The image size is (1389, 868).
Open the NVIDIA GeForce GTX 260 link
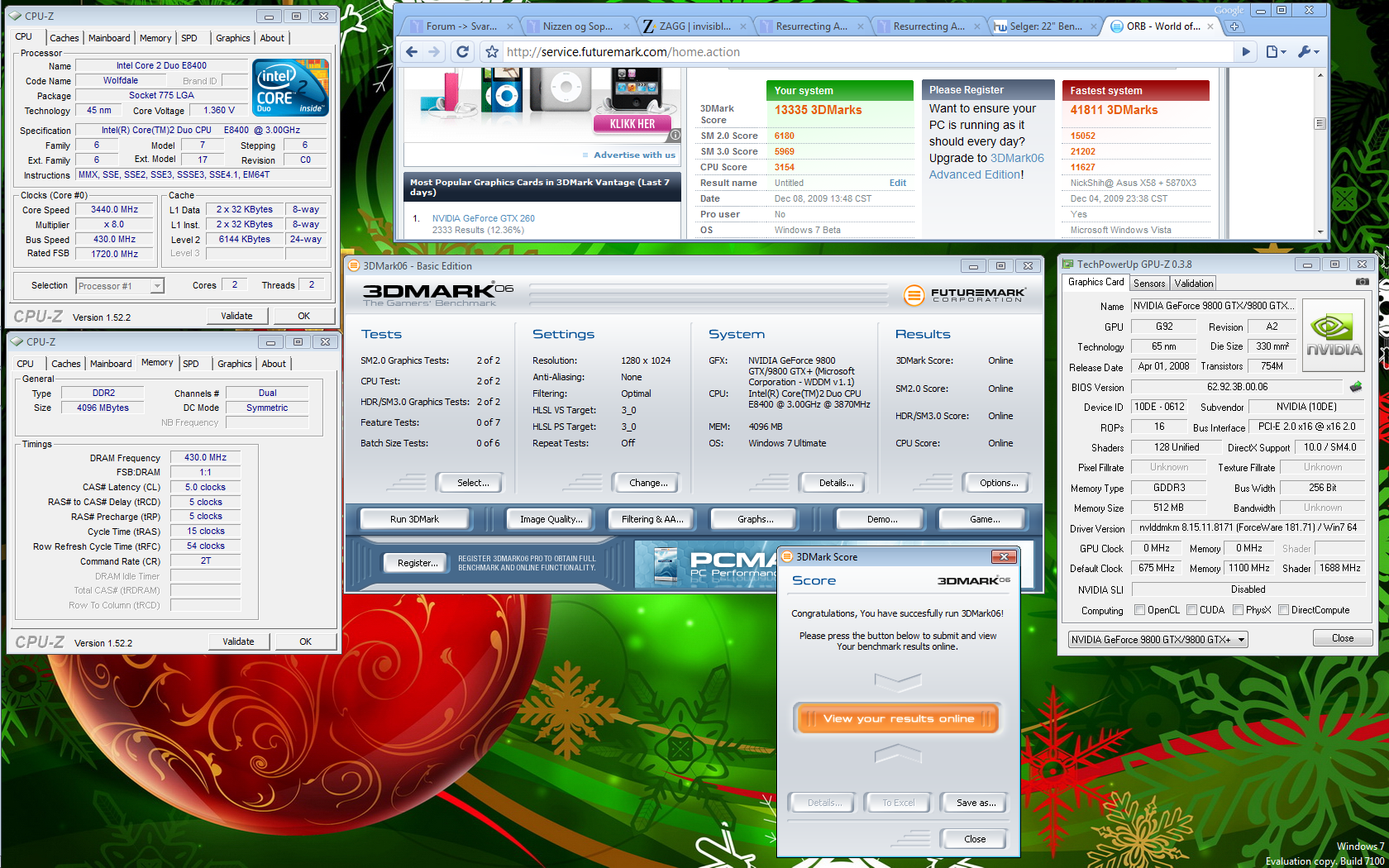pos(484,218)
